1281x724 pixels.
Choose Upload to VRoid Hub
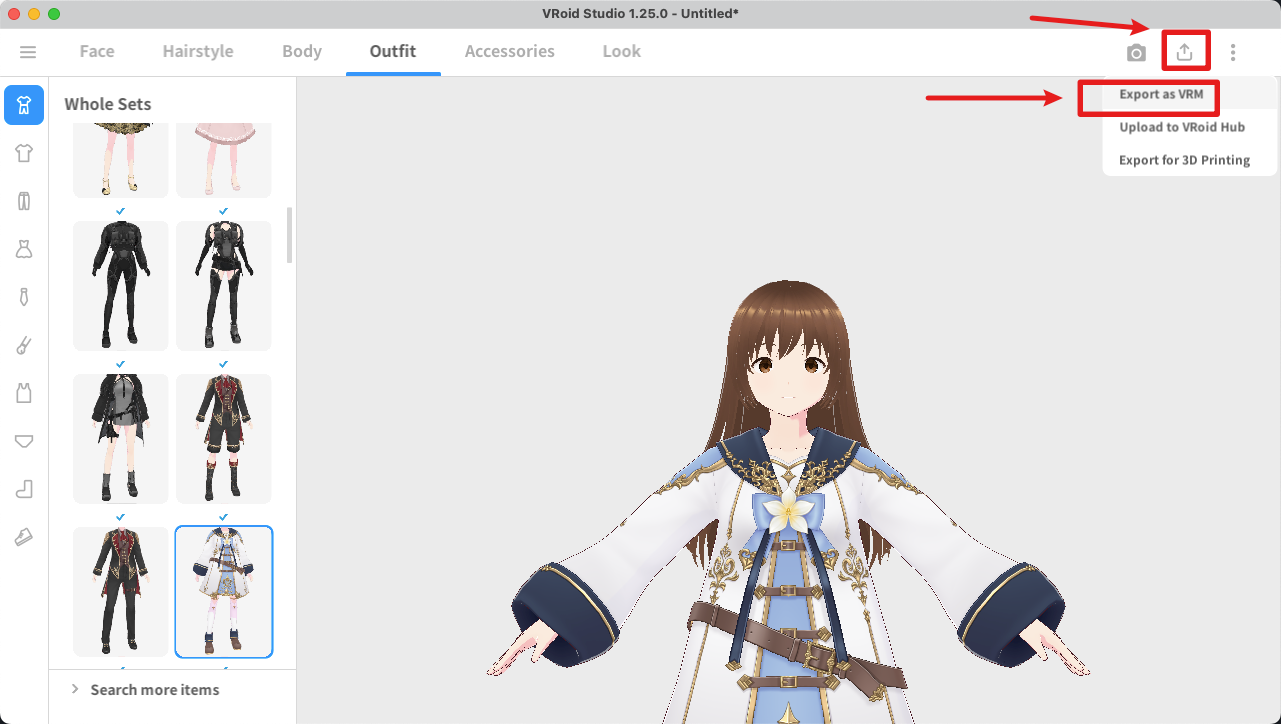click(x=1181, y=127)
